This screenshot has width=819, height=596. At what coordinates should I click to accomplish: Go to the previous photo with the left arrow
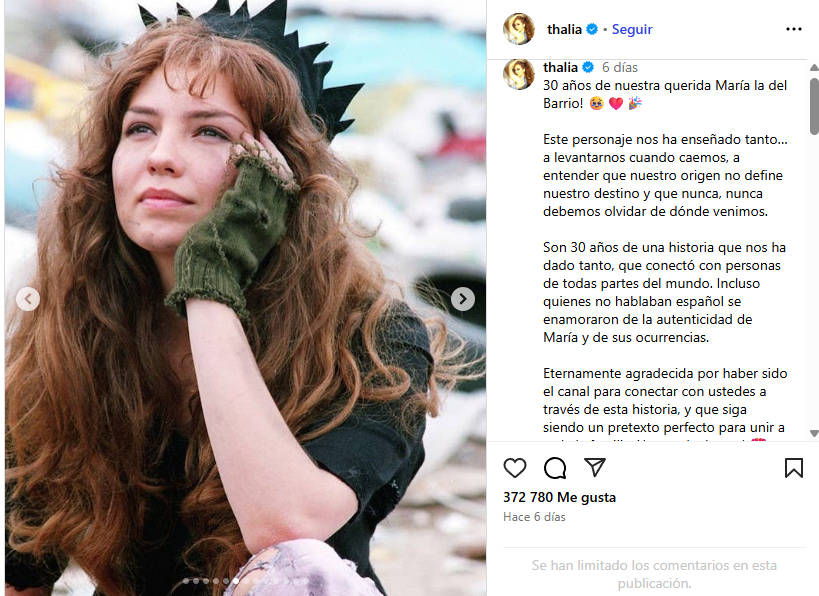pos(28,299)
